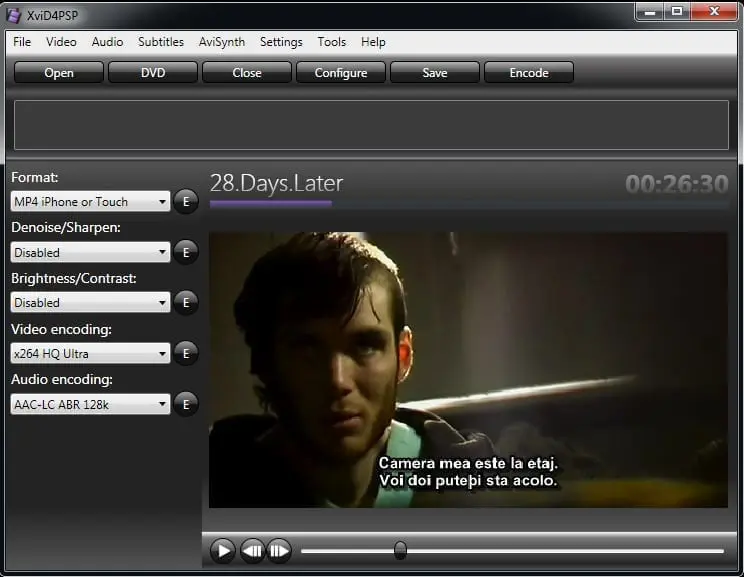Open the File menu
Image resolution: width=744 pixels, height=577 pixels.
coord(22,42)
